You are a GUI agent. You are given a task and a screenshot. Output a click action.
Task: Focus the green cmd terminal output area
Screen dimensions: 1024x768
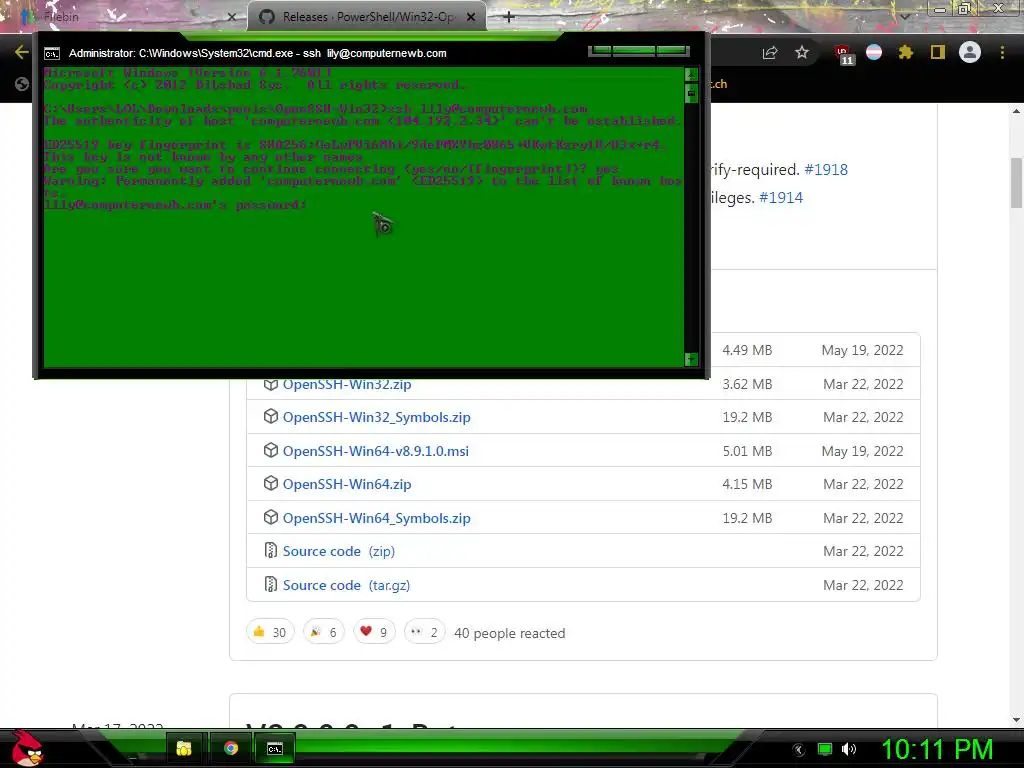363,217
